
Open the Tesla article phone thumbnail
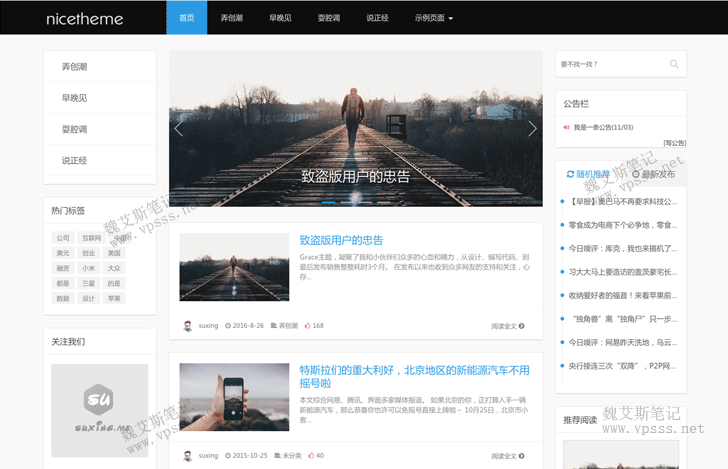(234, 397)
